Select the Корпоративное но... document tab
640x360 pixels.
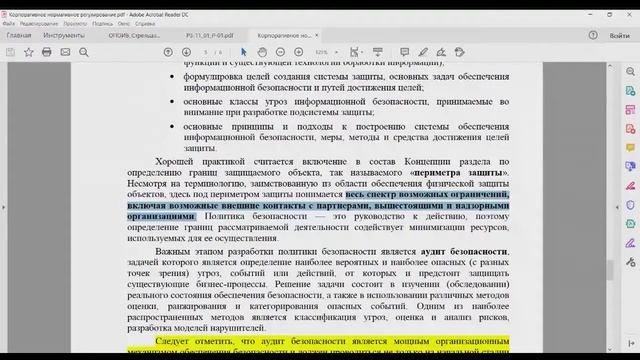click(284, 36)
